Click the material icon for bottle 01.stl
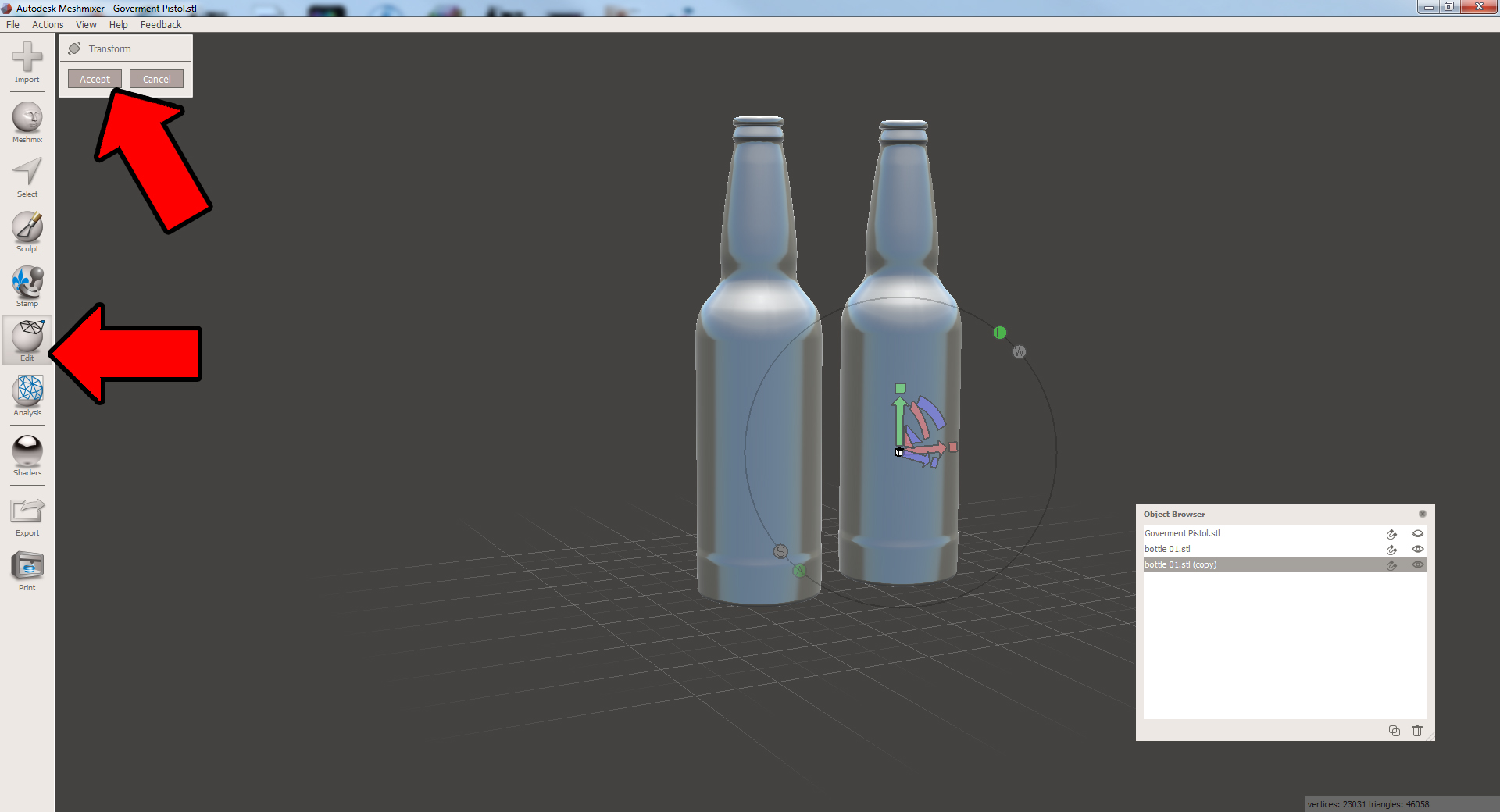The height and width of the screenshot is (812, 1500). 1391,550
